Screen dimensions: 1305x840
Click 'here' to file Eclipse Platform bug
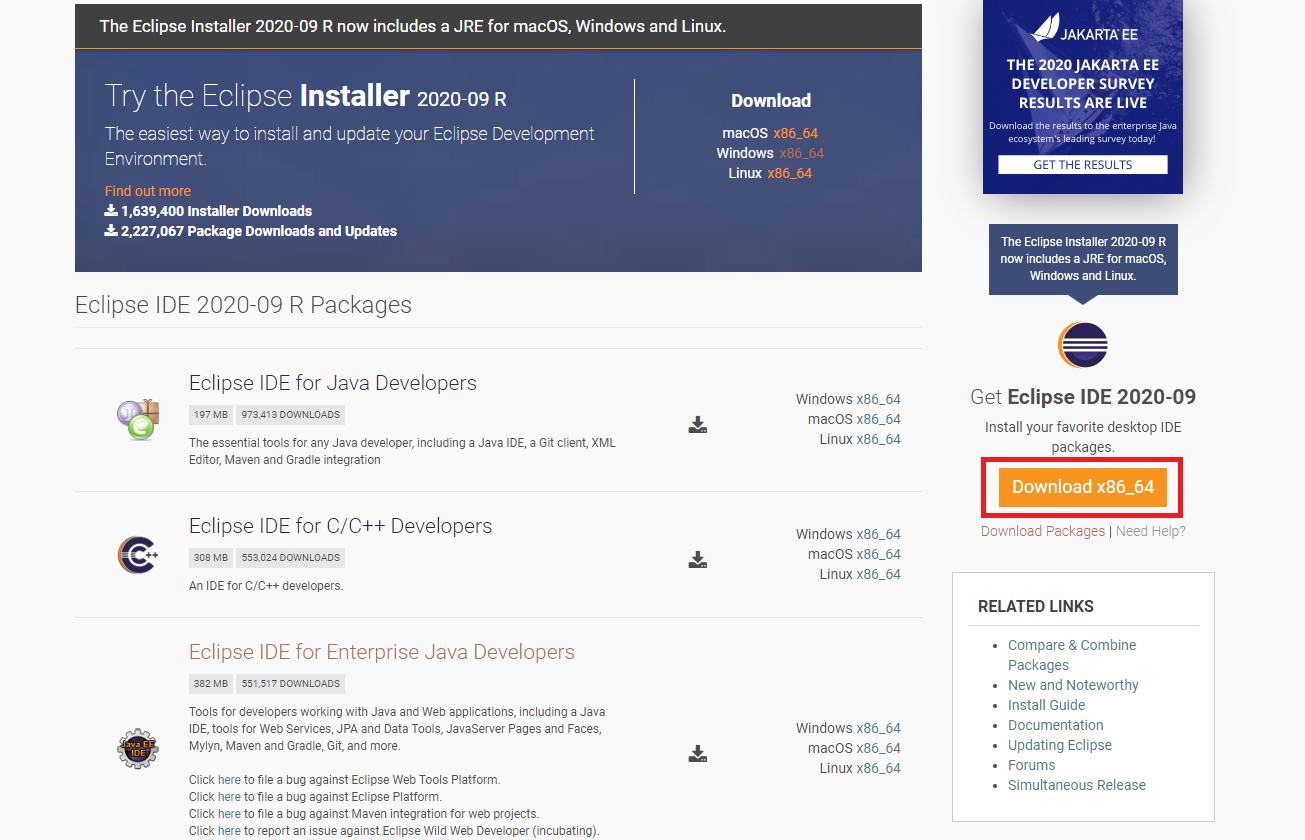[x=229, y=797]
